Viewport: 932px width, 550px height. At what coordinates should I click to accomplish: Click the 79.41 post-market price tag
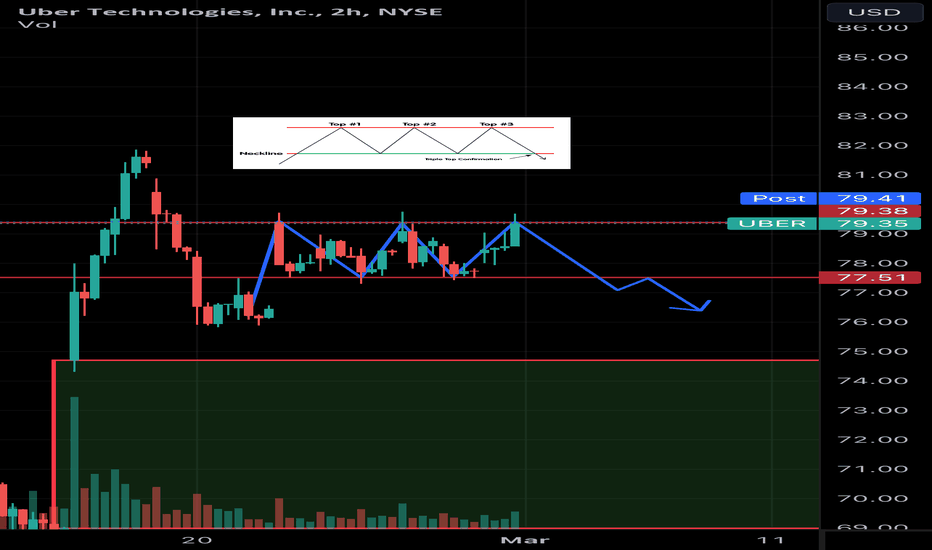pos(870,199)
